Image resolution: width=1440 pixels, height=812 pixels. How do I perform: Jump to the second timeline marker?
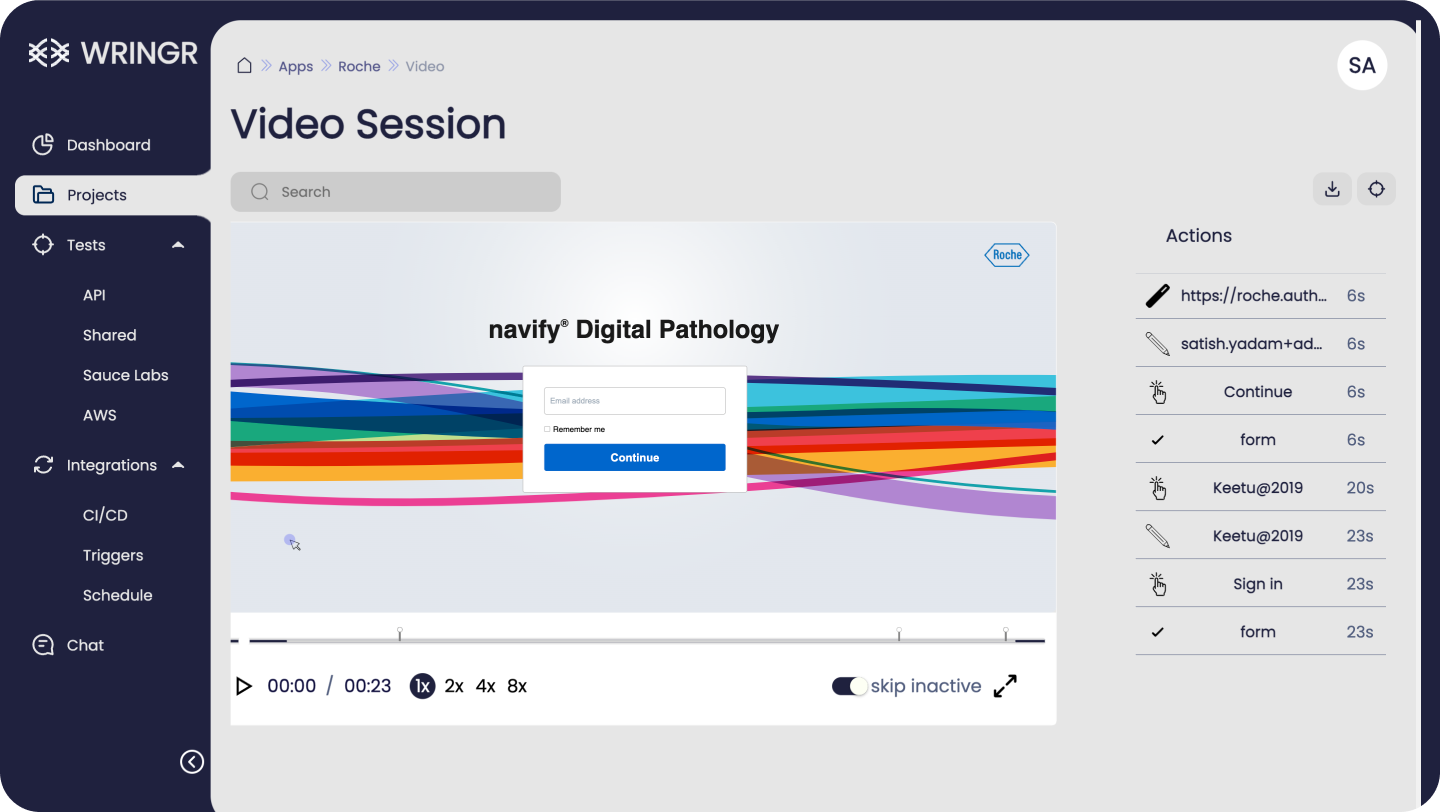click(x=899, y=633)
